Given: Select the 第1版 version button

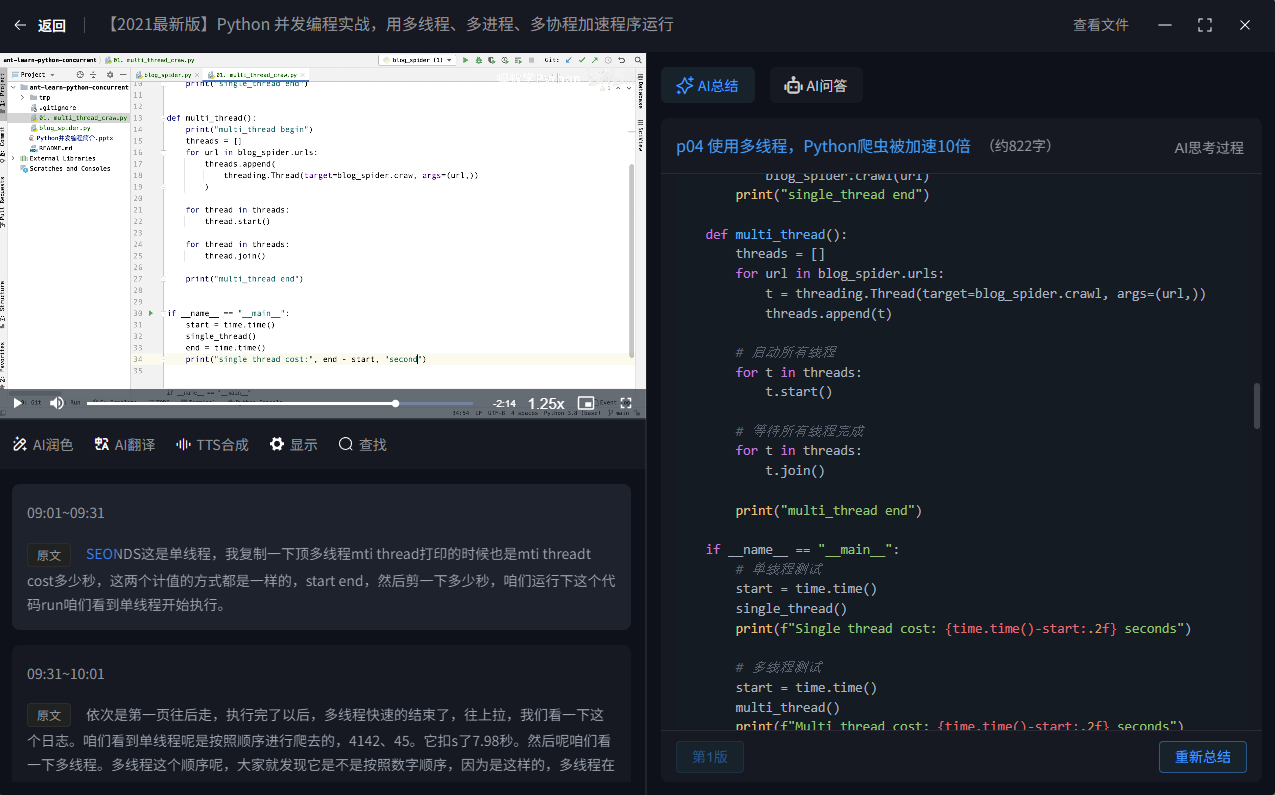Looking at the screenshot, I should point(710,757).
